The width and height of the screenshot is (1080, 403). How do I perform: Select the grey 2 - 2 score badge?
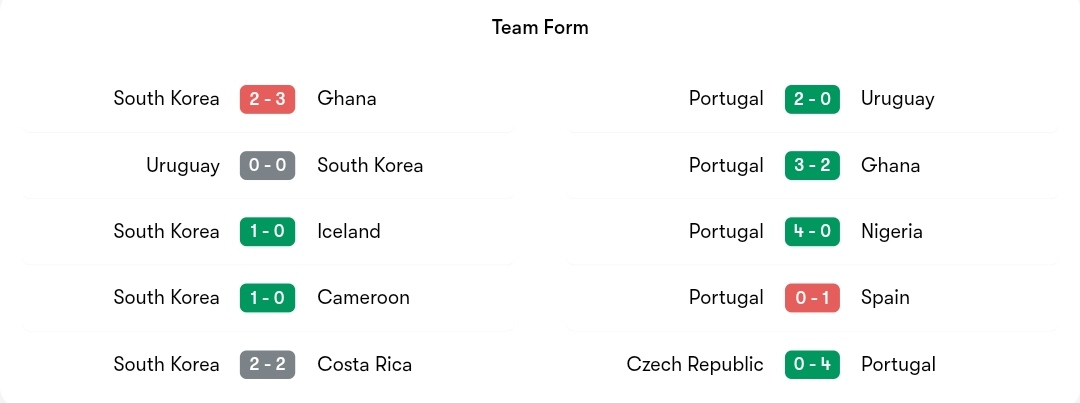(x=267, y=364)
